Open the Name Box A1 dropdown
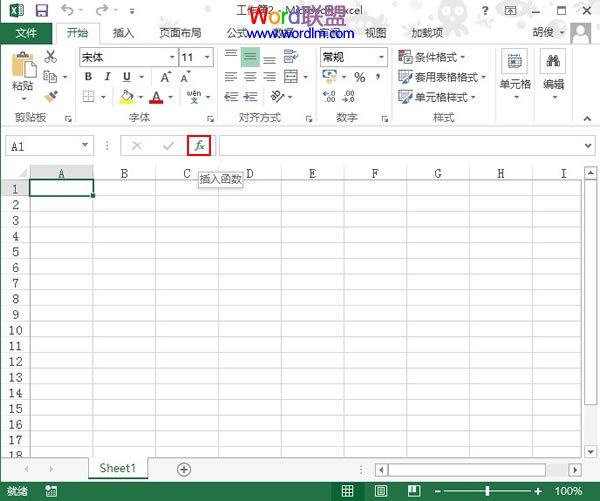 tap(85, 145)
